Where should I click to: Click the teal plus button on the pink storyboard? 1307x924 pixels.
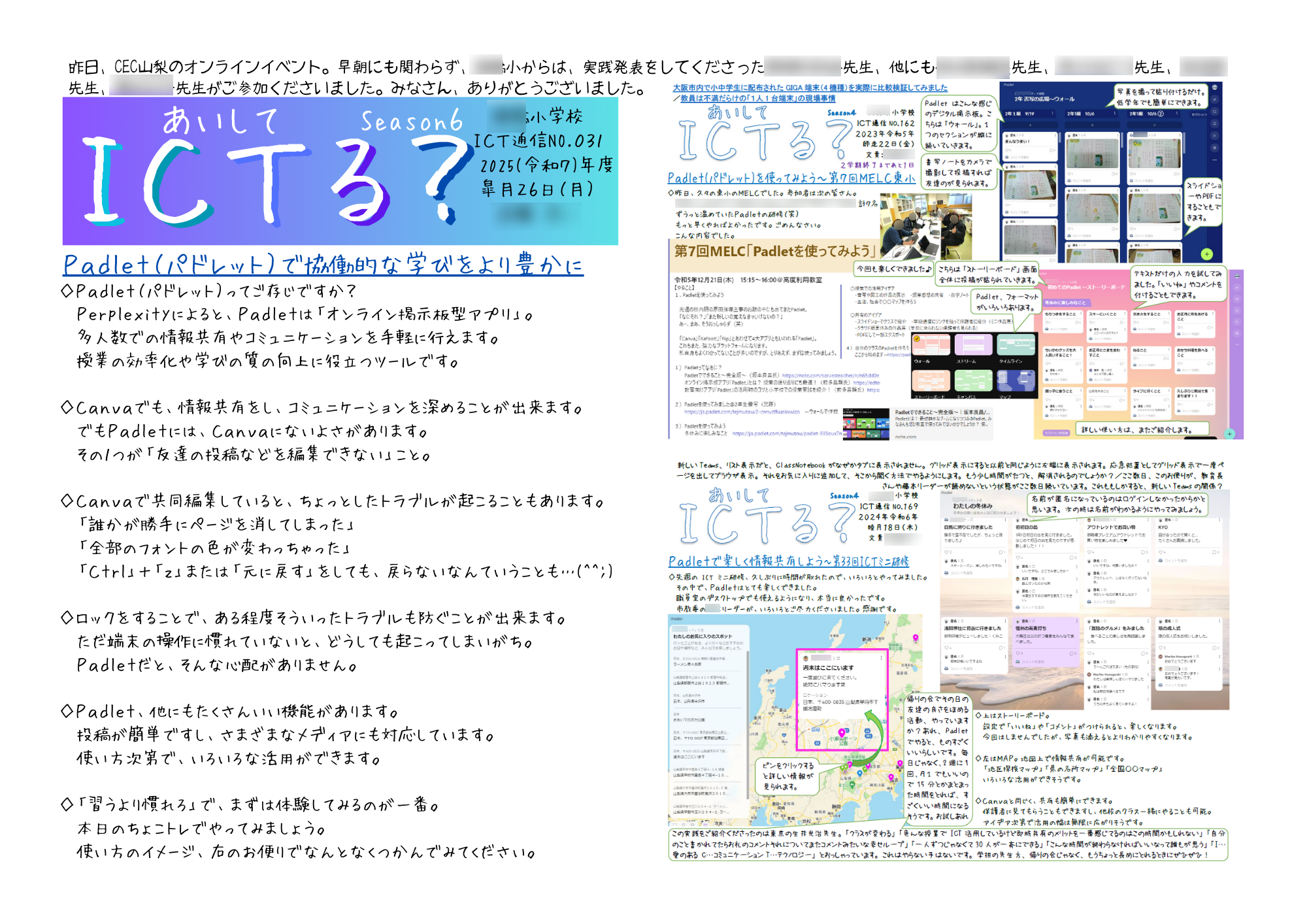click(1229, 433)
